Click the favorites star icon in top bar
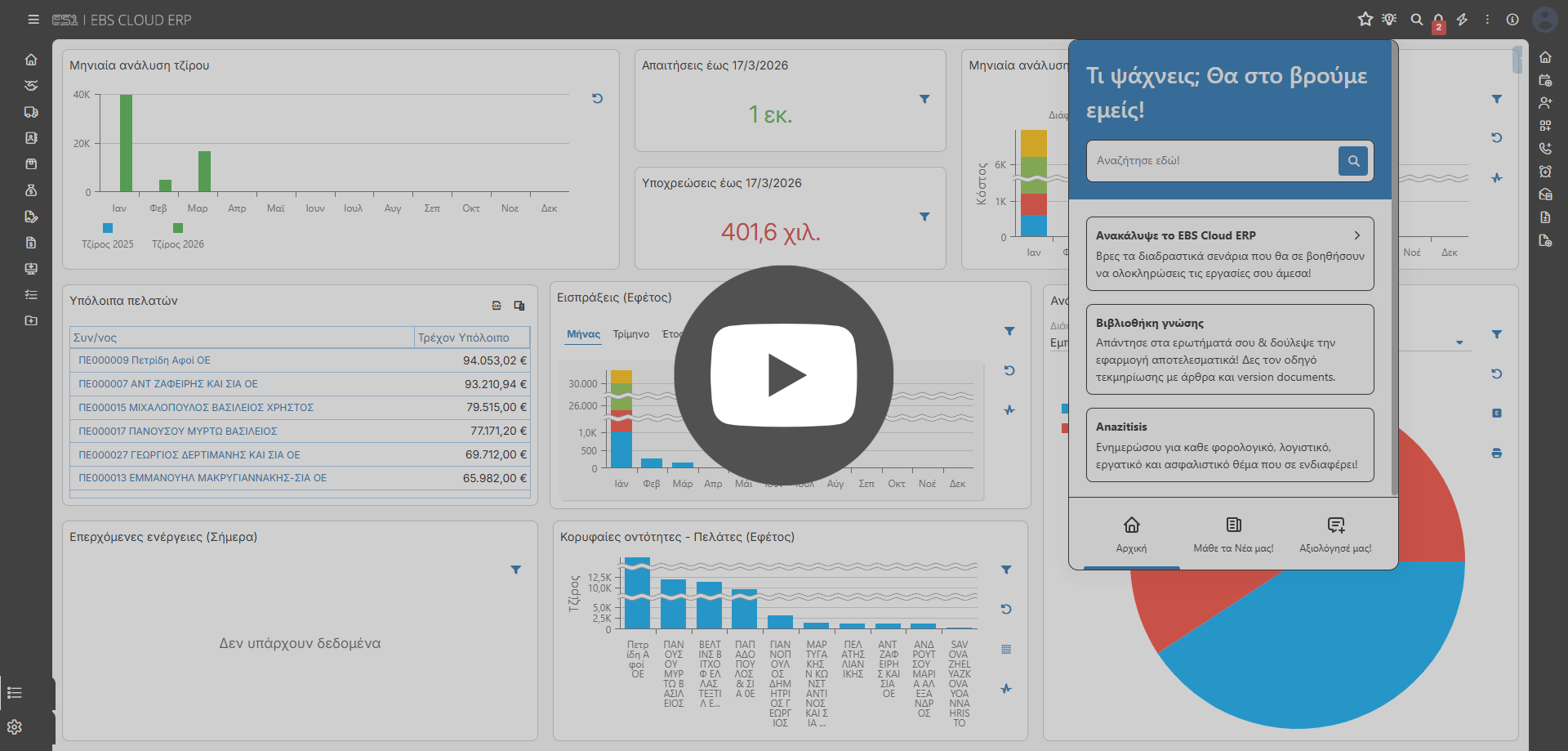The height and width of the screenshot is (751, 1568). pyautogui.click(x=1365, y=19)
